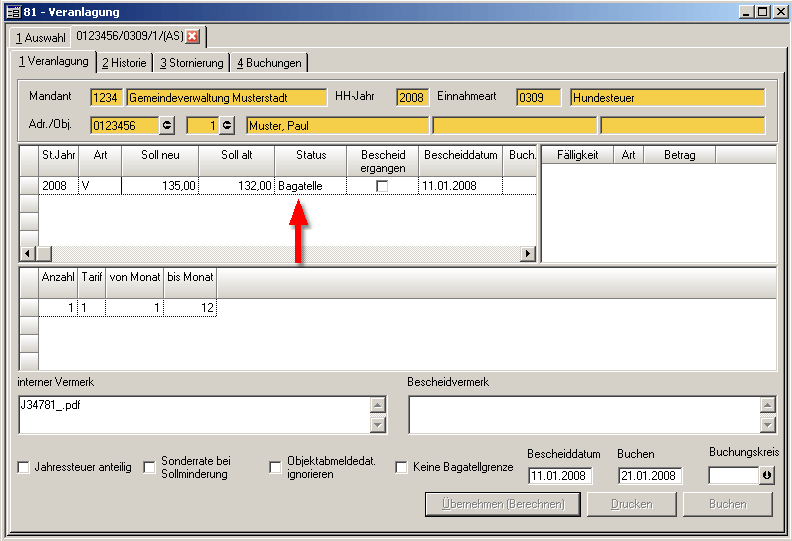This screenshot has height=541, width=792.
Task: Click the window system icon in title bar
Action: tap(12, 12)
